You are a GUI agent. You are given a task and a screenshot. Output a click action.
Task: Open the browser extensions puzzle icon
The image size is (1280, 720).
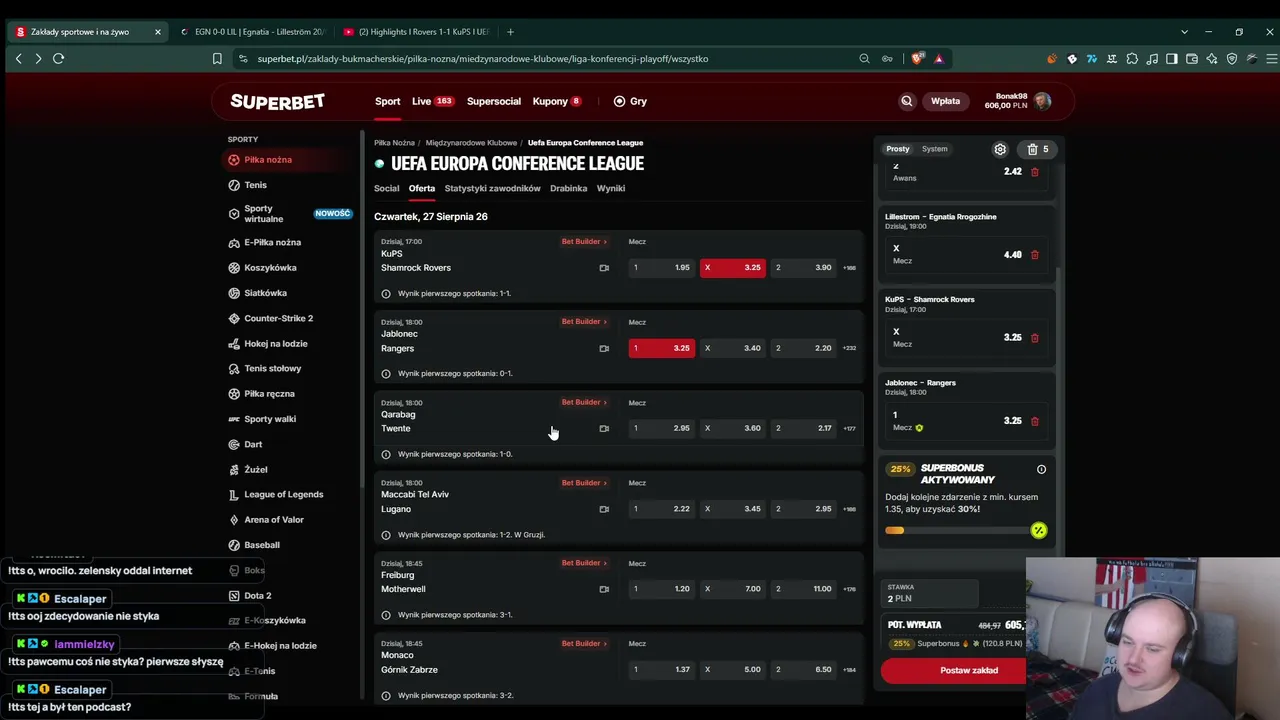point(1132,59)
